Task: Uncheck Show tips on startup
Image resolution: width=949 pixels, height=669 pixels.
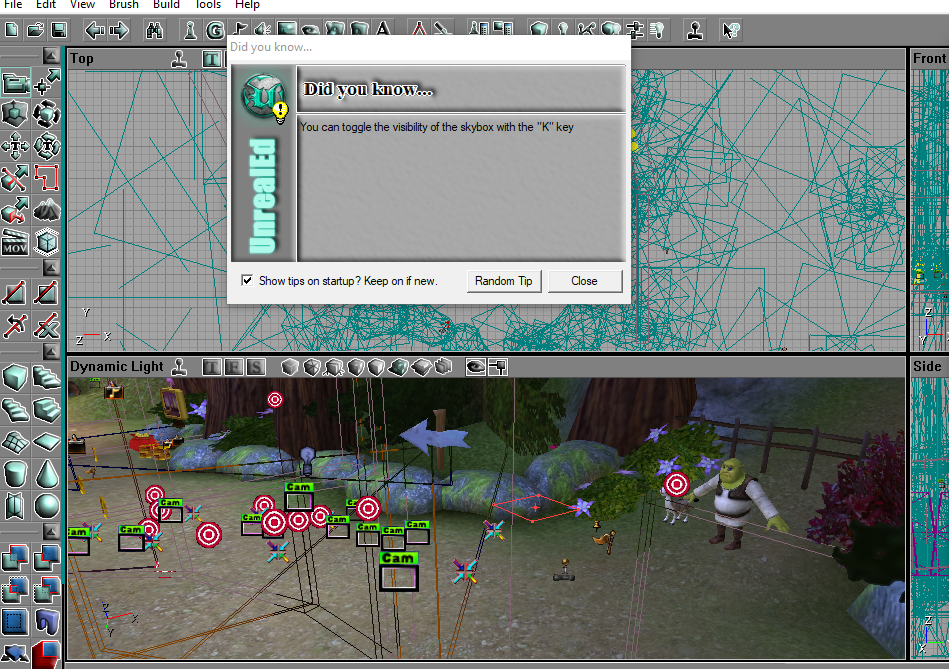Action: [247, 280]
